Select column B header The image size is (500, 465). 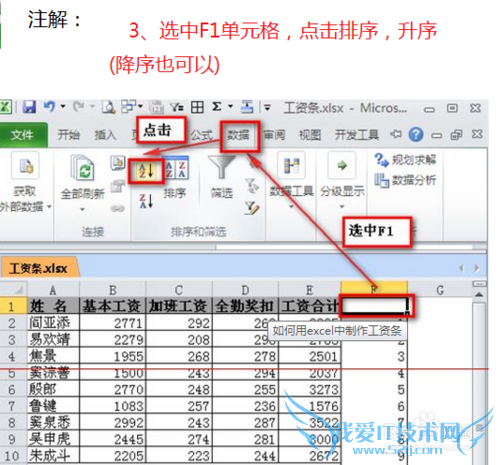pos(113,289)
